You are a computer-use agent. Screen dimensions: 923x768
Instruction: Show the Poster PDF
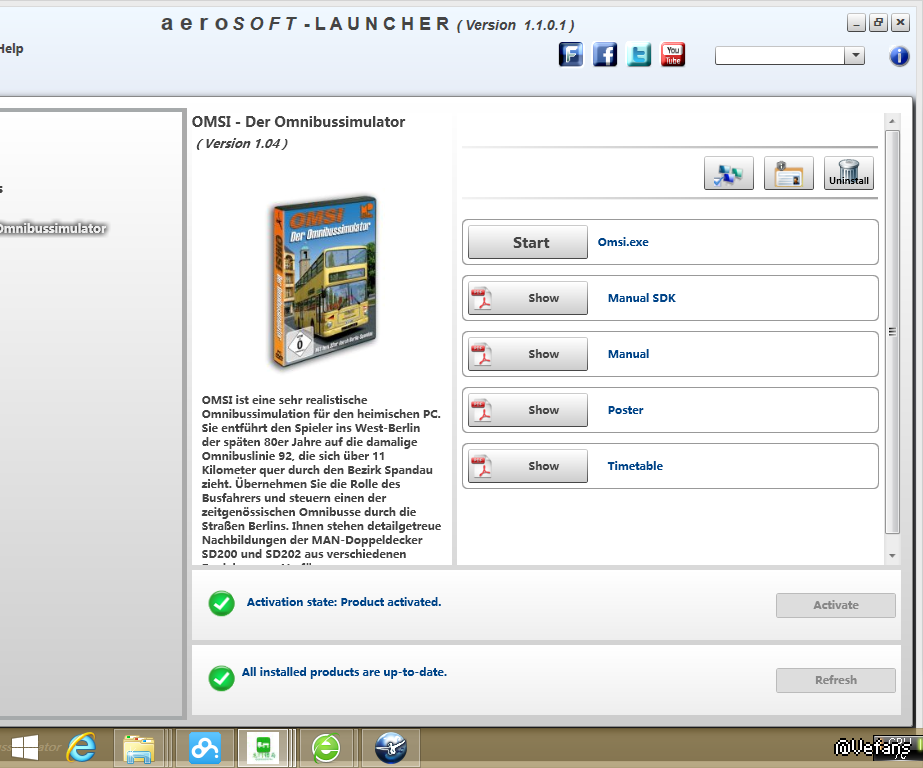(527, 410)
